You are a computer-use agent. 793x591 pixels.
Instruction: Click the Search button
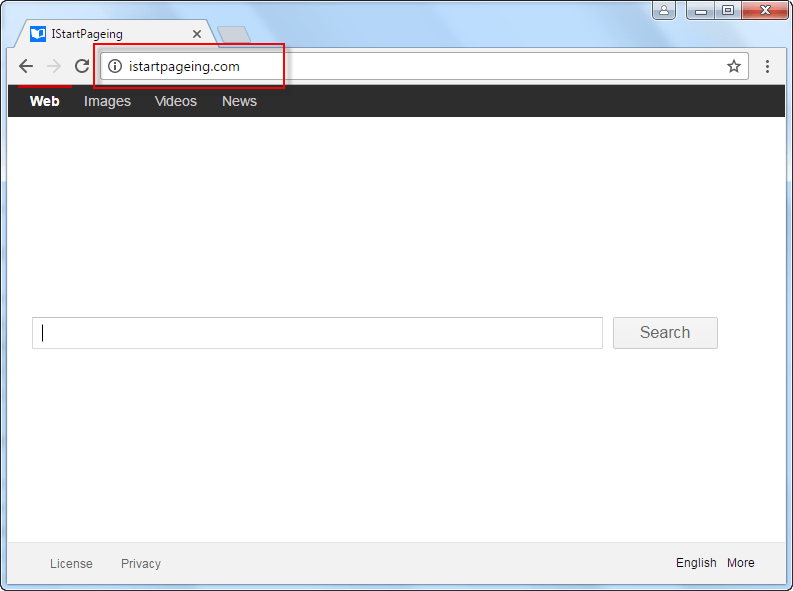tap(665, 333)
